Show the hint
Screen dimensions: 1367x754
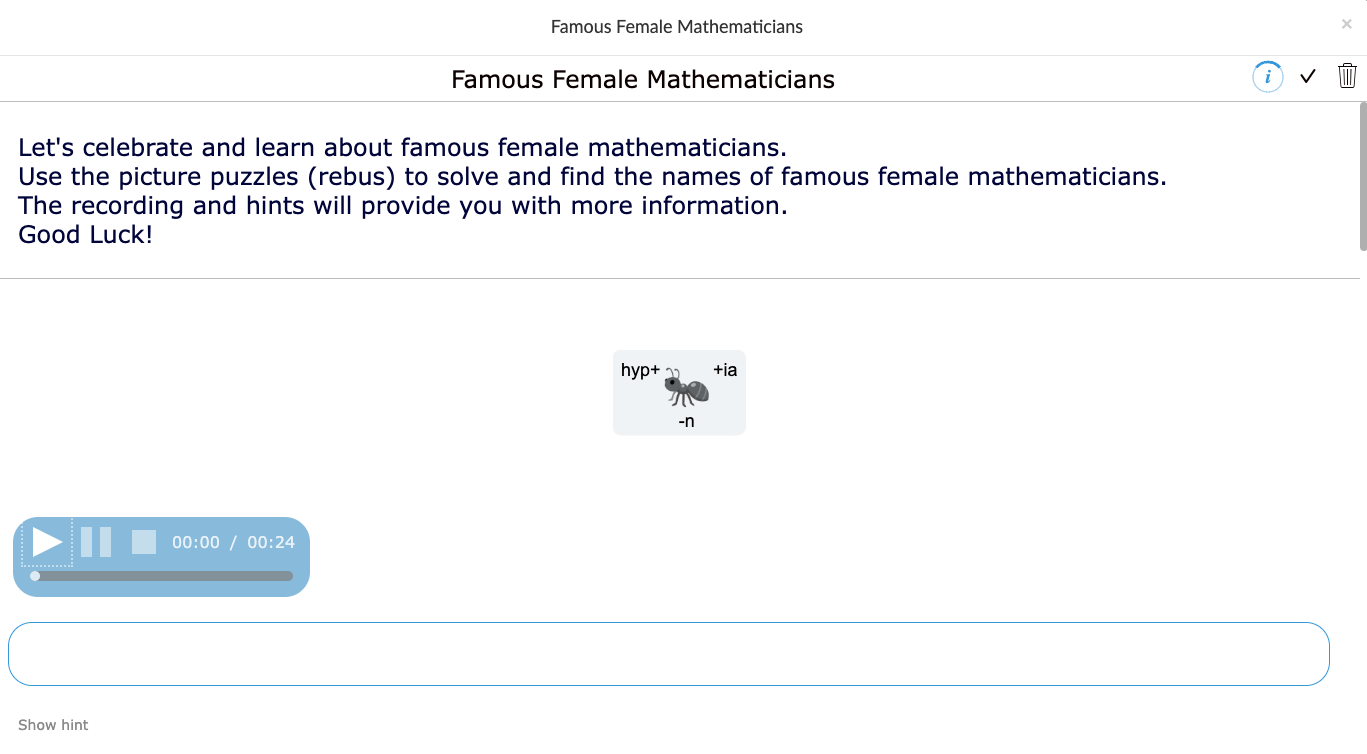click(52, 724)
